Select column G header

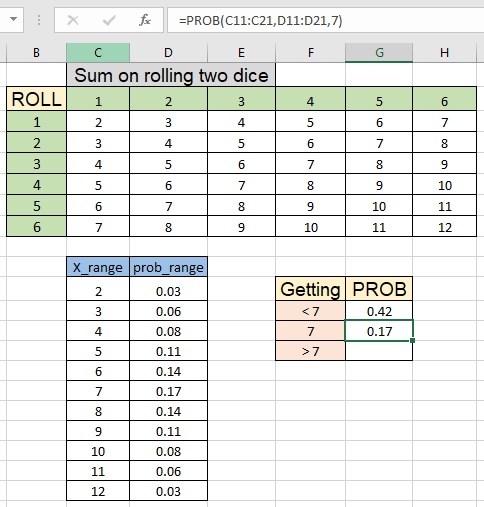[379, 53]
